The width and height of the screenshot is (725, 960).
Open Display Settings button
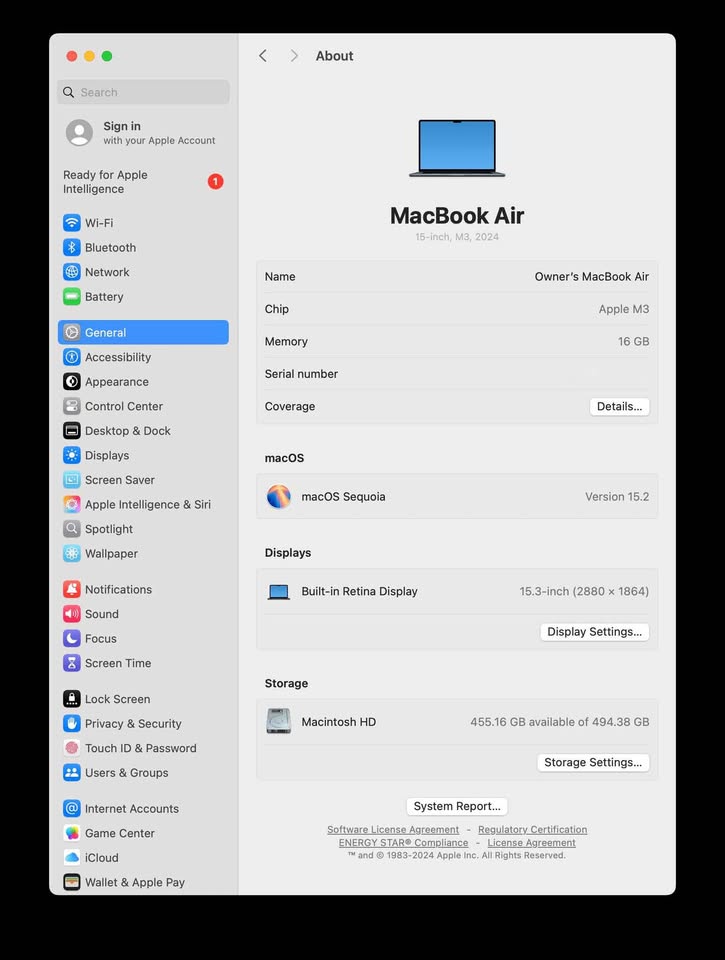(x=594, y=632)
